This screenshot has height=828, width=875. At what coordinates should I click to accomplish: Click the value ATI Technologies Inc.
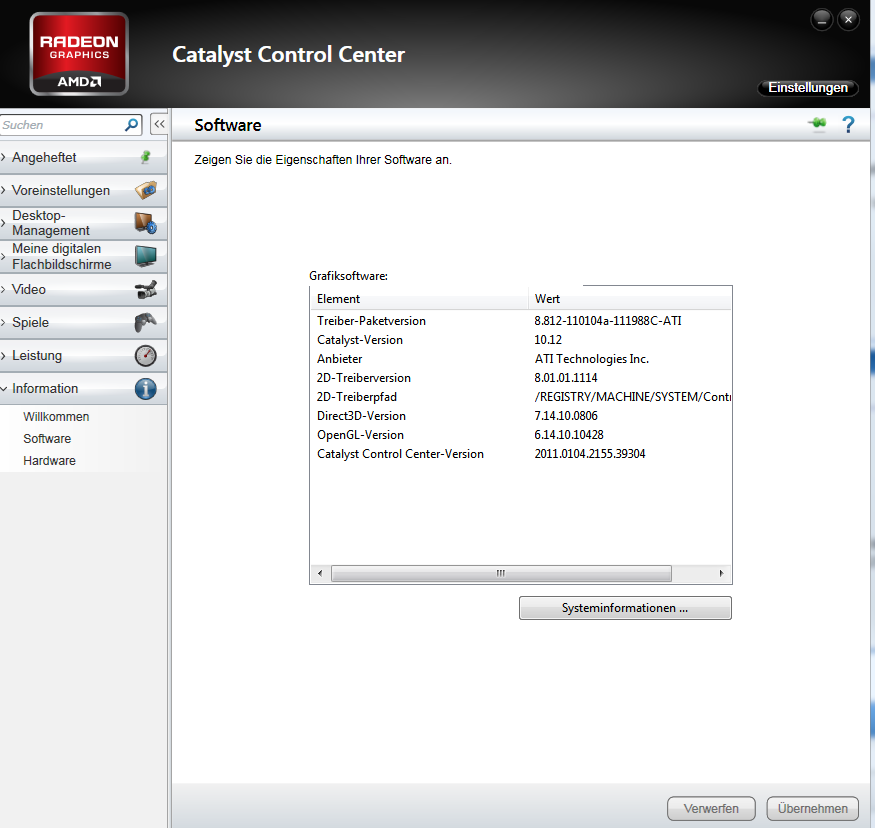[592, 359]
